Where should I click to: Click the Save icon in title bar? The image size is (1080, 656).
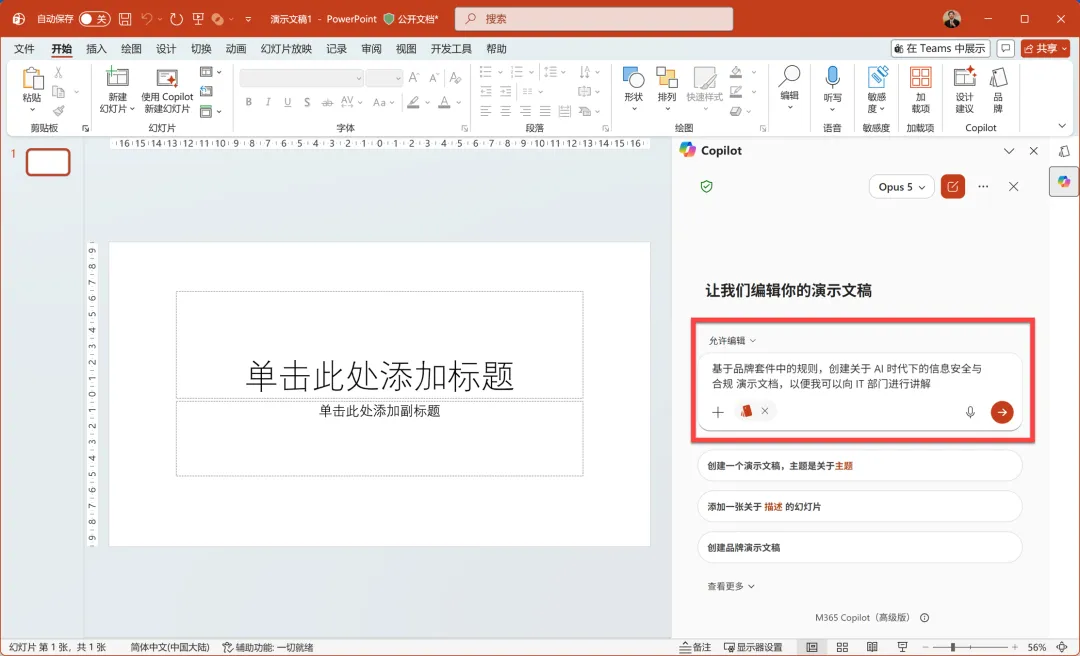point(125,19)
